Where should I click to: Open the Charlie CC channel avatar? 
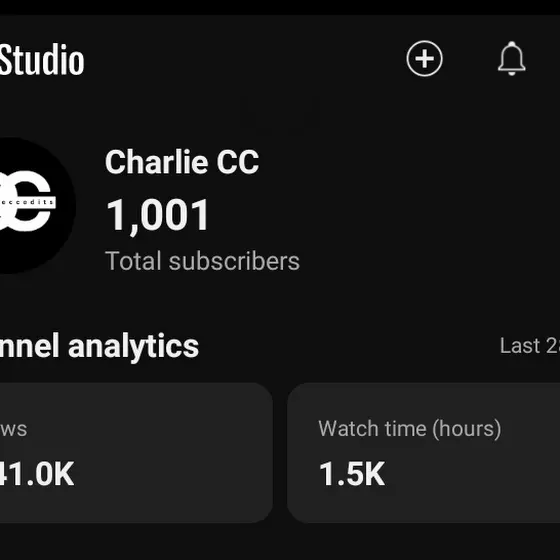click(x=38, y=205)
